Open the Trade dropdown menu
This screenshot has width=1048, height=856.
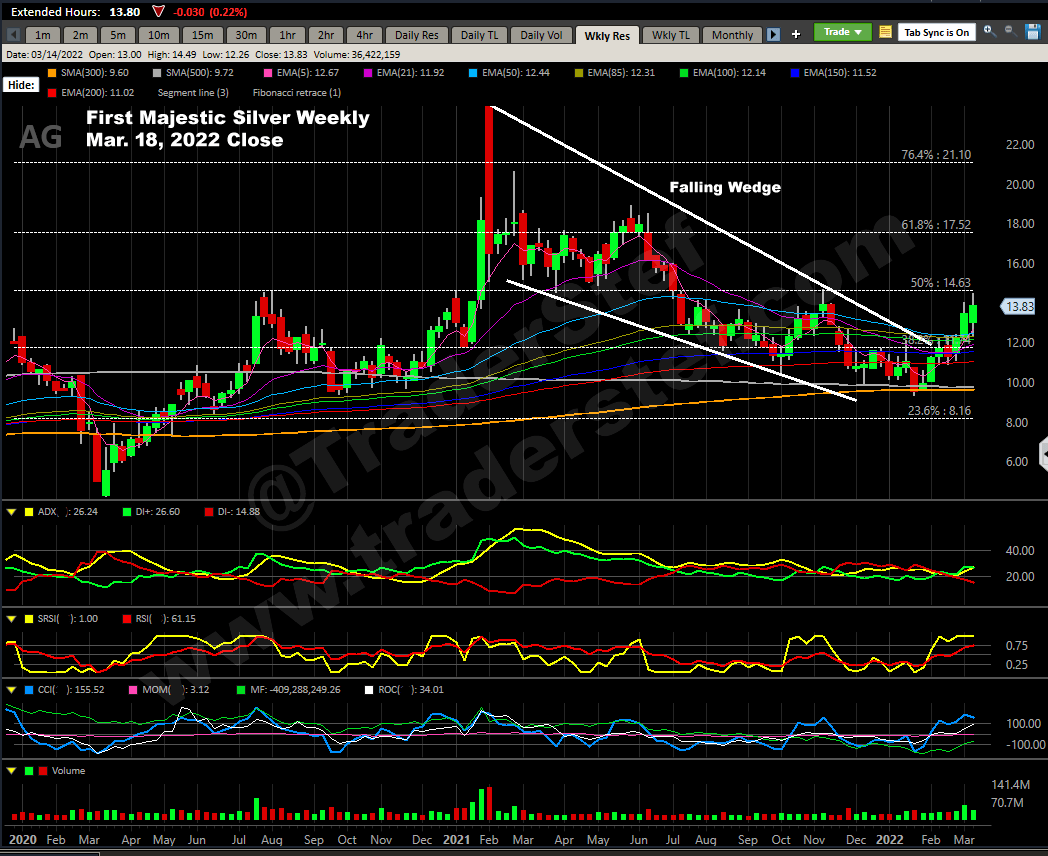click(843, 32)
